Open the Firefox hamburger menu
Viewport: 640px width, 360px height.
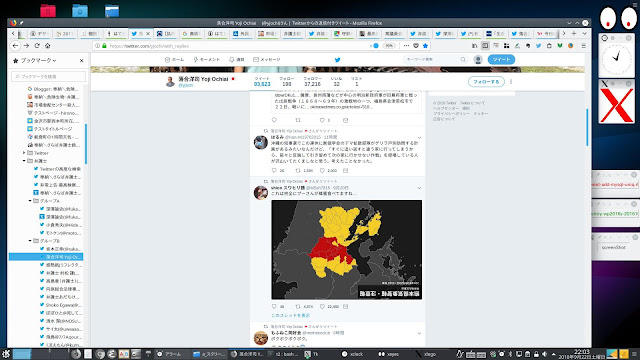[x=584, y=46]
